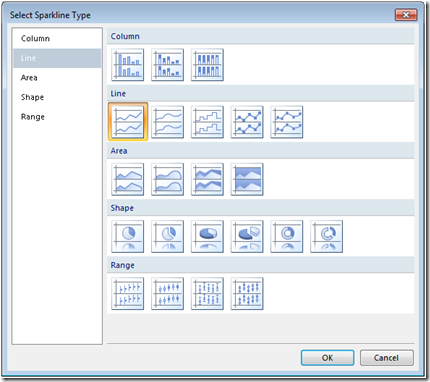Choose the fourth Range sparkline icon
The height and width of the screenshot is (382, 430).
pos(247,294)
